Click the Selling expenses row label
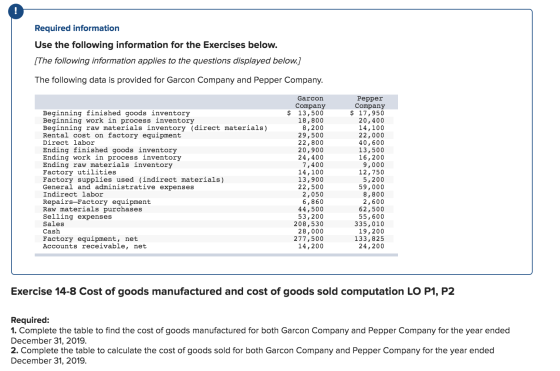The image size is (560, 371). pyautogui.click(x=77, y=216)
